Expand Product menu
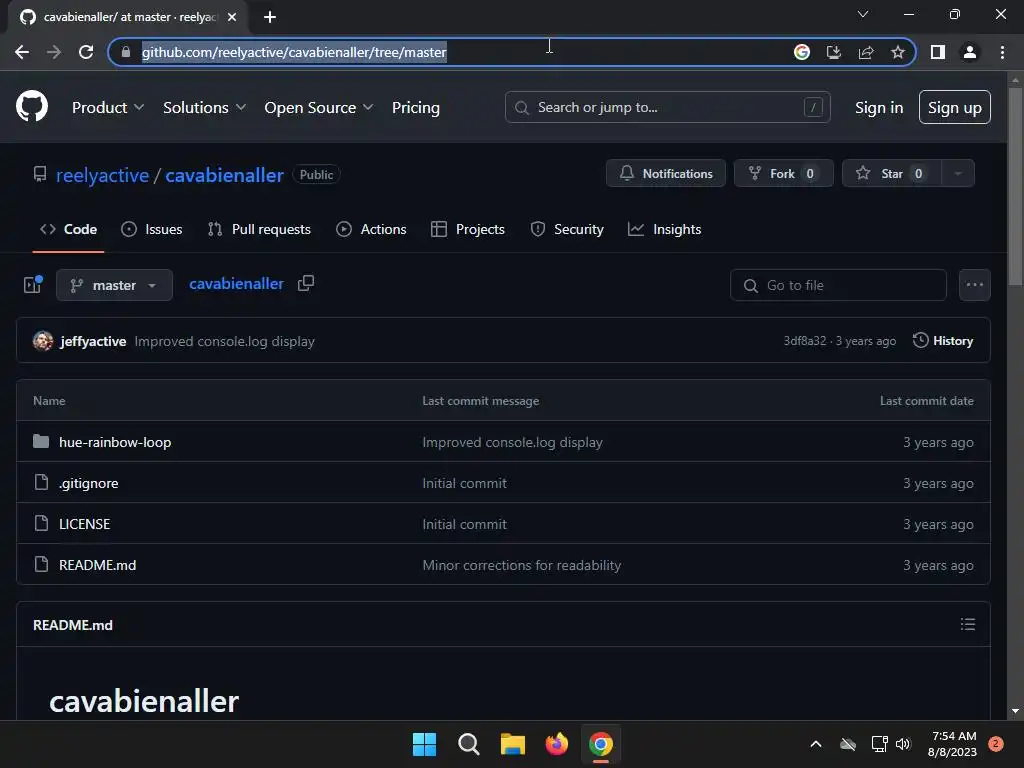 coord(108,107)
